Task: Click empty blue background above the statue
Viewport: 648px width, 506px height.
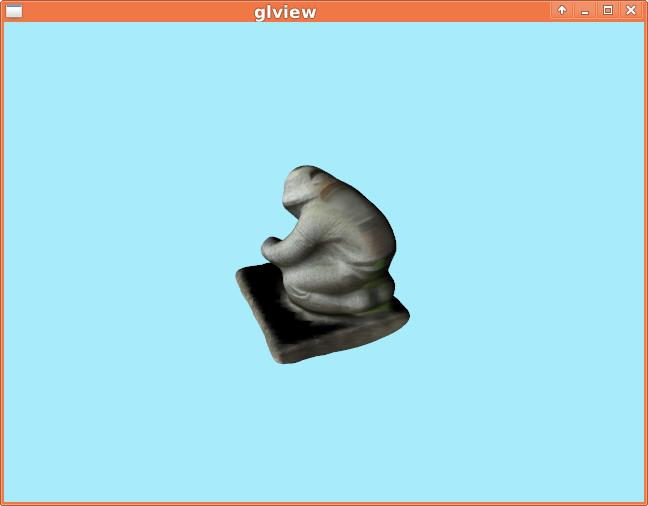Action: 320,90
